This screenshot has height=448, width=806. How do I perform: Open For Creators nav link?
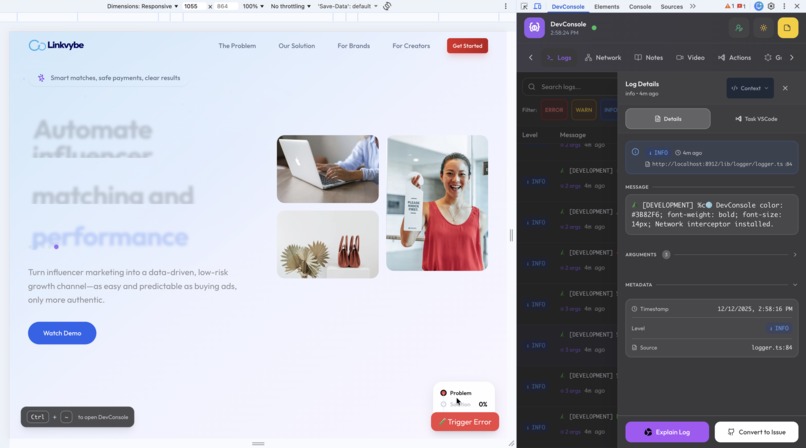(411, 46)
